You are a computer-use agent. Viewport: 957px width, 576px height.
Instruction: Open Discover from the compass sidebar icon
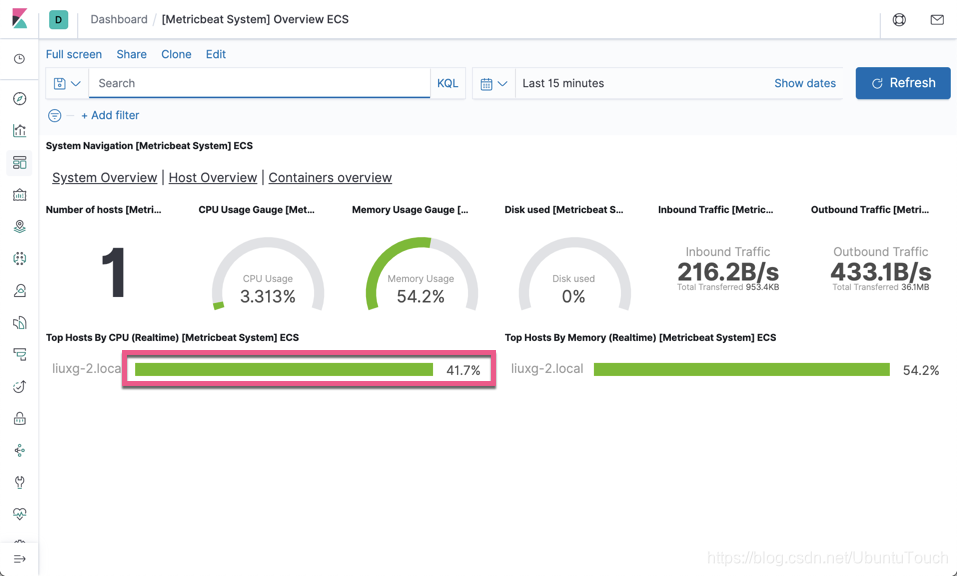[19, 99]
